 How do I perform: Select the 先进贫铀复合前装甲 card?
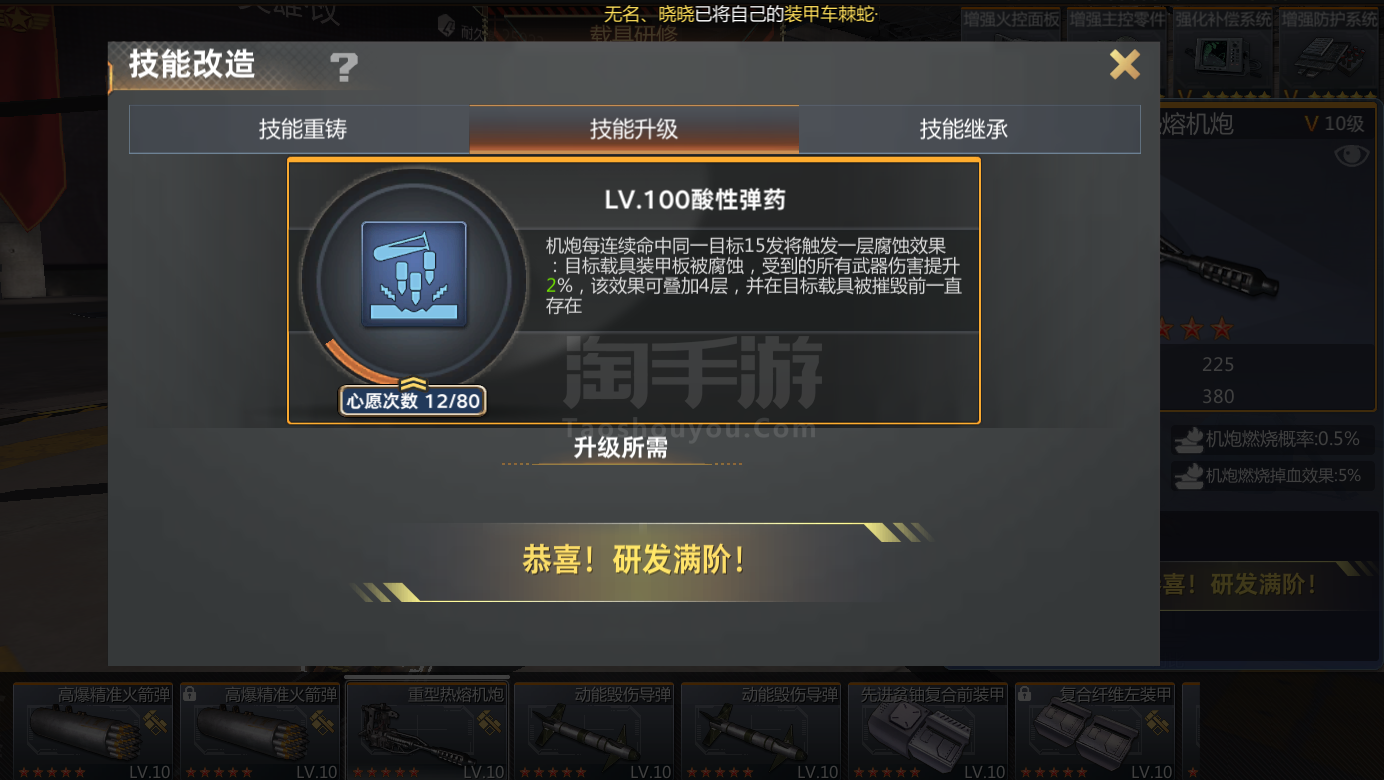tap(928, 731)
